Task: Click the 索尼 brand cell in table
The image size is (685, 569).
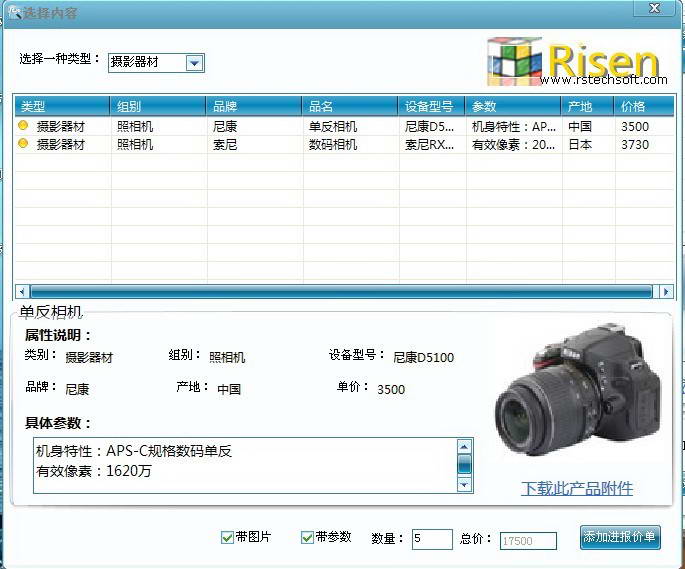Action: point(225,145)
